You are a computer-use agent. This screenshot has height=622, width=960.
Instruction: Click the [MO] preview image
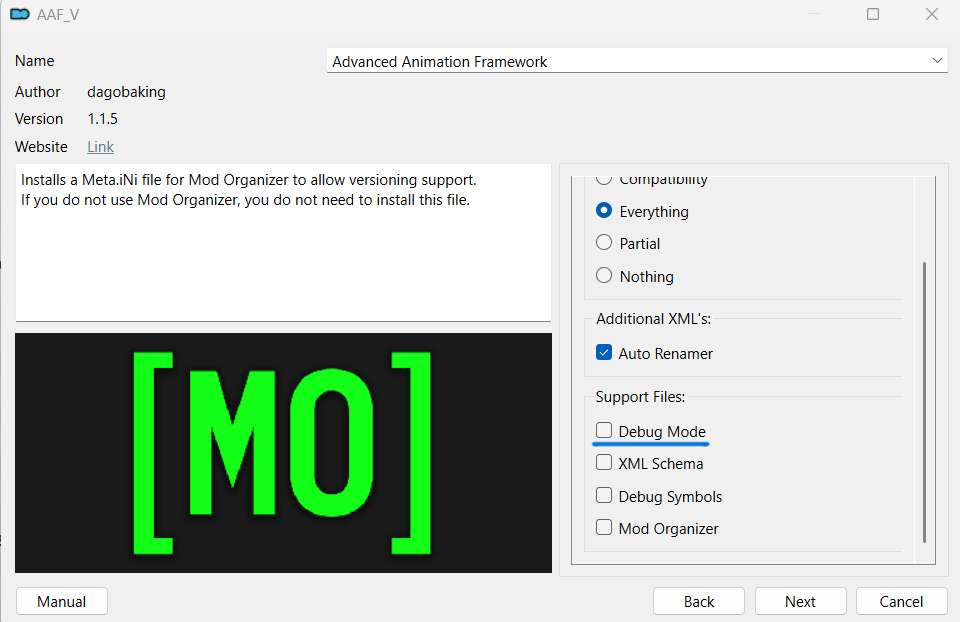pos(283,453)
